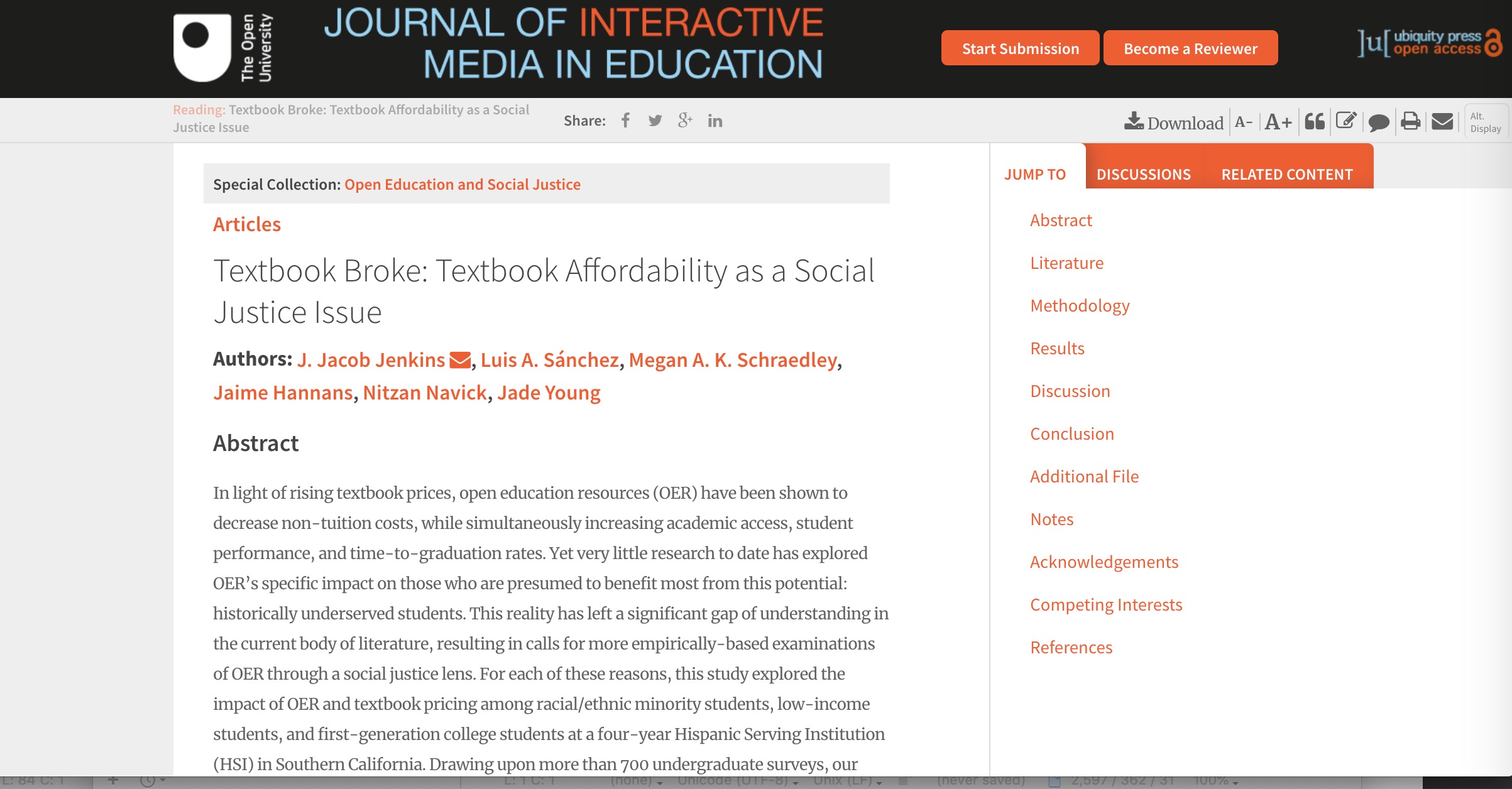Jump to Conclusion section
Image resolution: width=1512 pixels, height=789 pixels.
[x=1071, y=434]
